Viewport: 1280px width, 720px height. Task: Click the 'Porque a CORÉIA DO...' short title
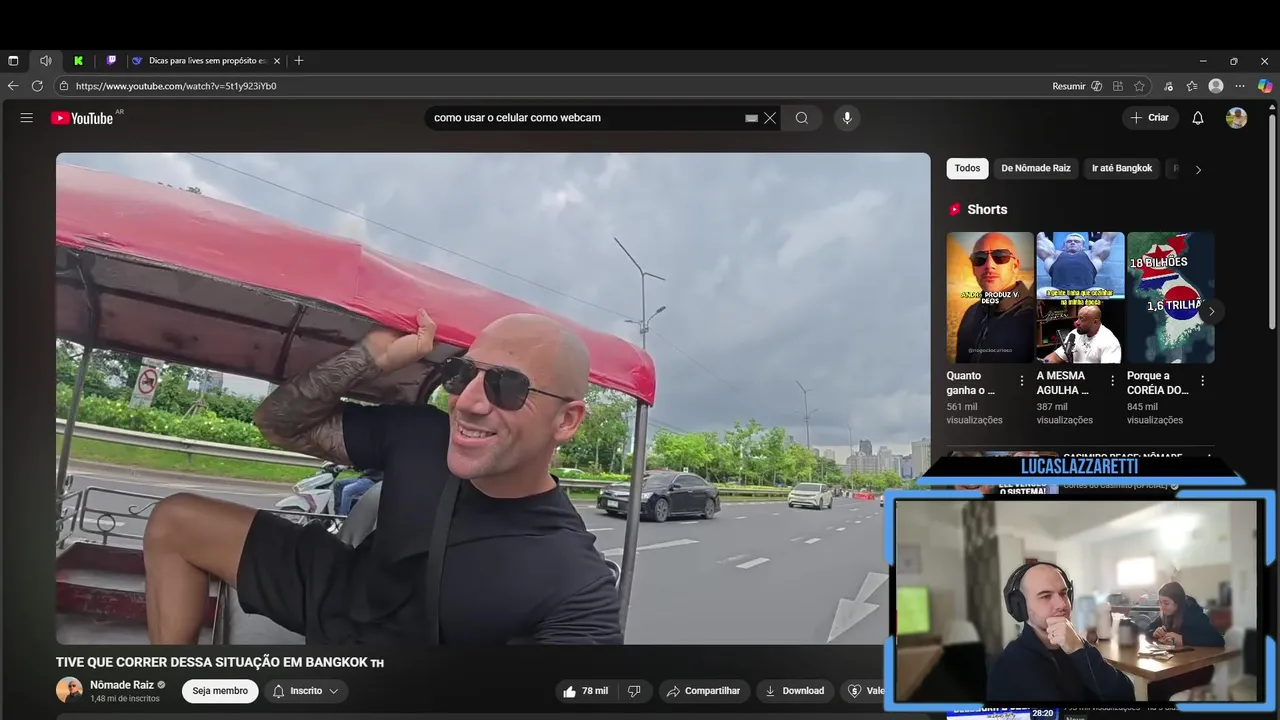tap(1158, 383)
